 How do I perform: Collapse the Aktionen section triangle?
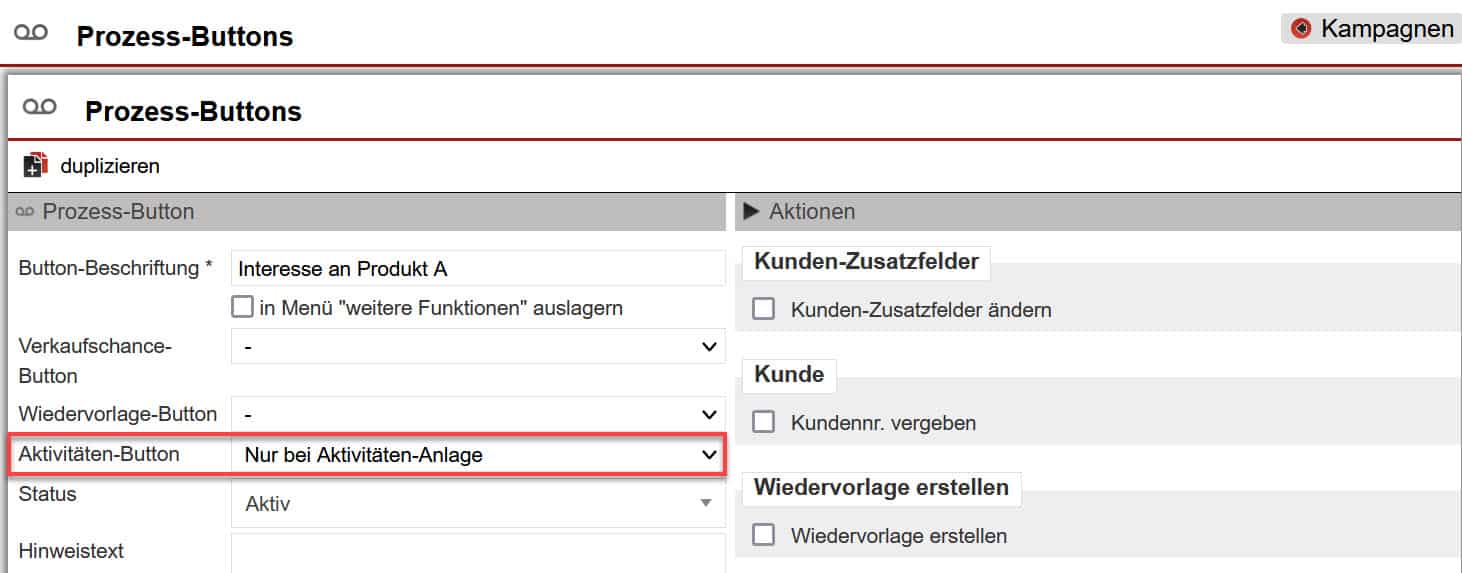click(x=752, y=212)
